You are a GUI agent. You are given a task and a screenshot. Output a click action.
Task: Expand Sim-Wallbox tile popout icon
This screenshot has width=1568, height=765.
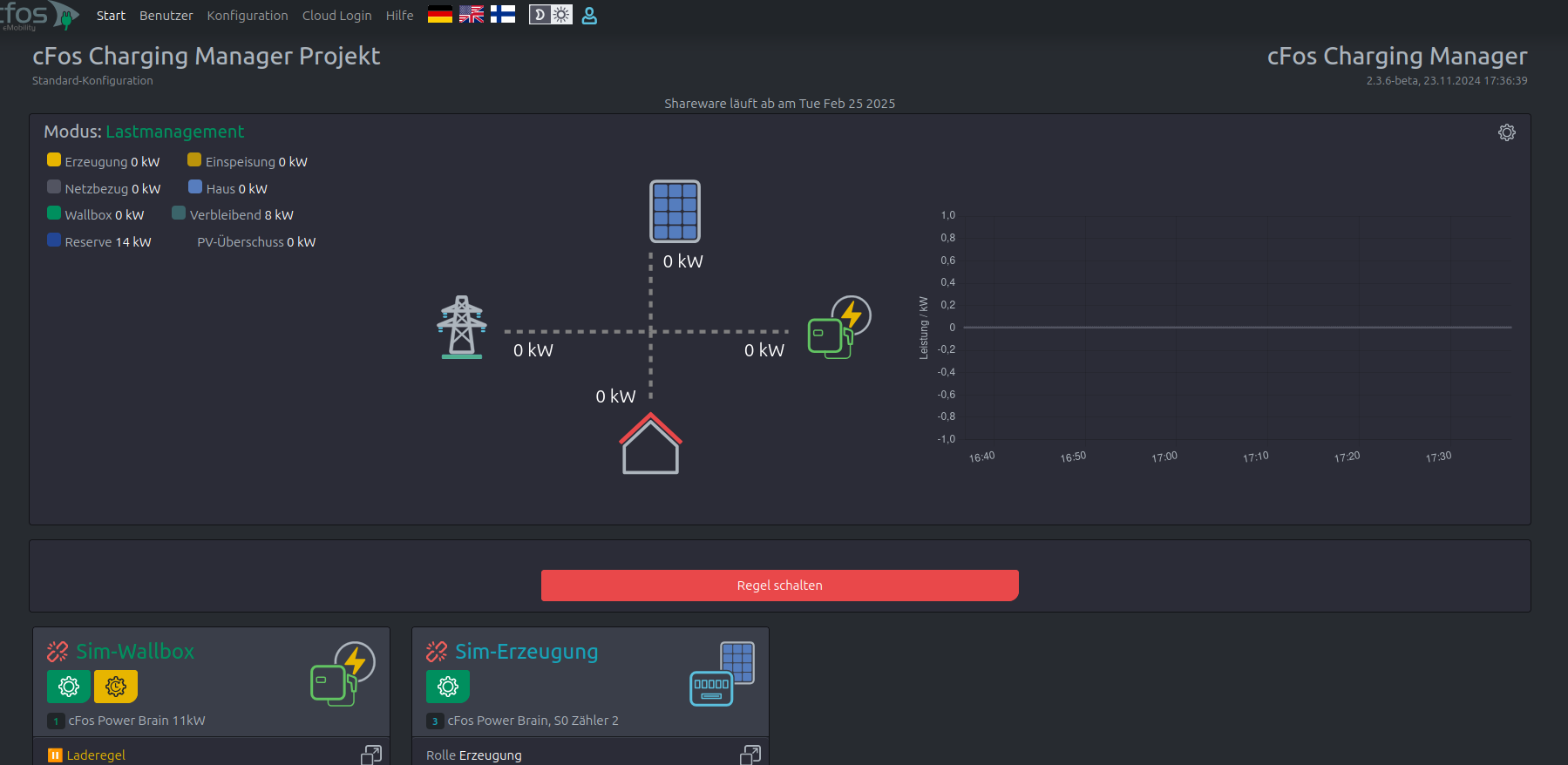[371, 755]
